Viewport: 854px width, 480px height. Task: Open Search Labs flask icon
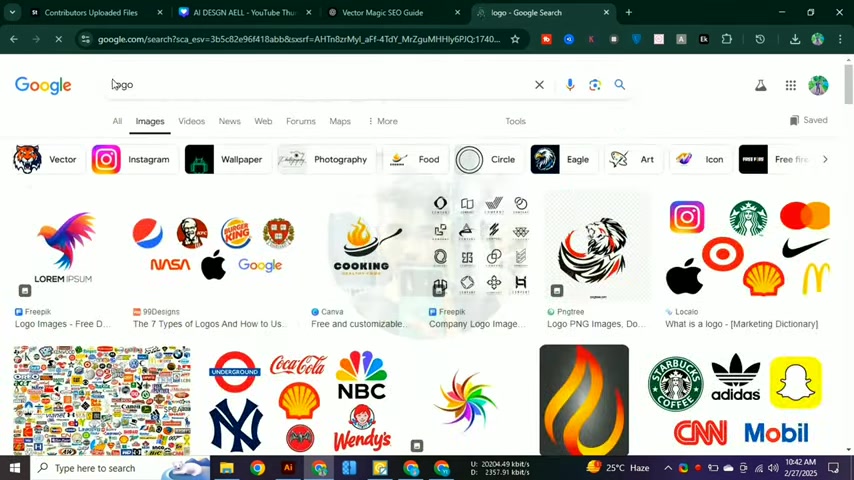761,85
